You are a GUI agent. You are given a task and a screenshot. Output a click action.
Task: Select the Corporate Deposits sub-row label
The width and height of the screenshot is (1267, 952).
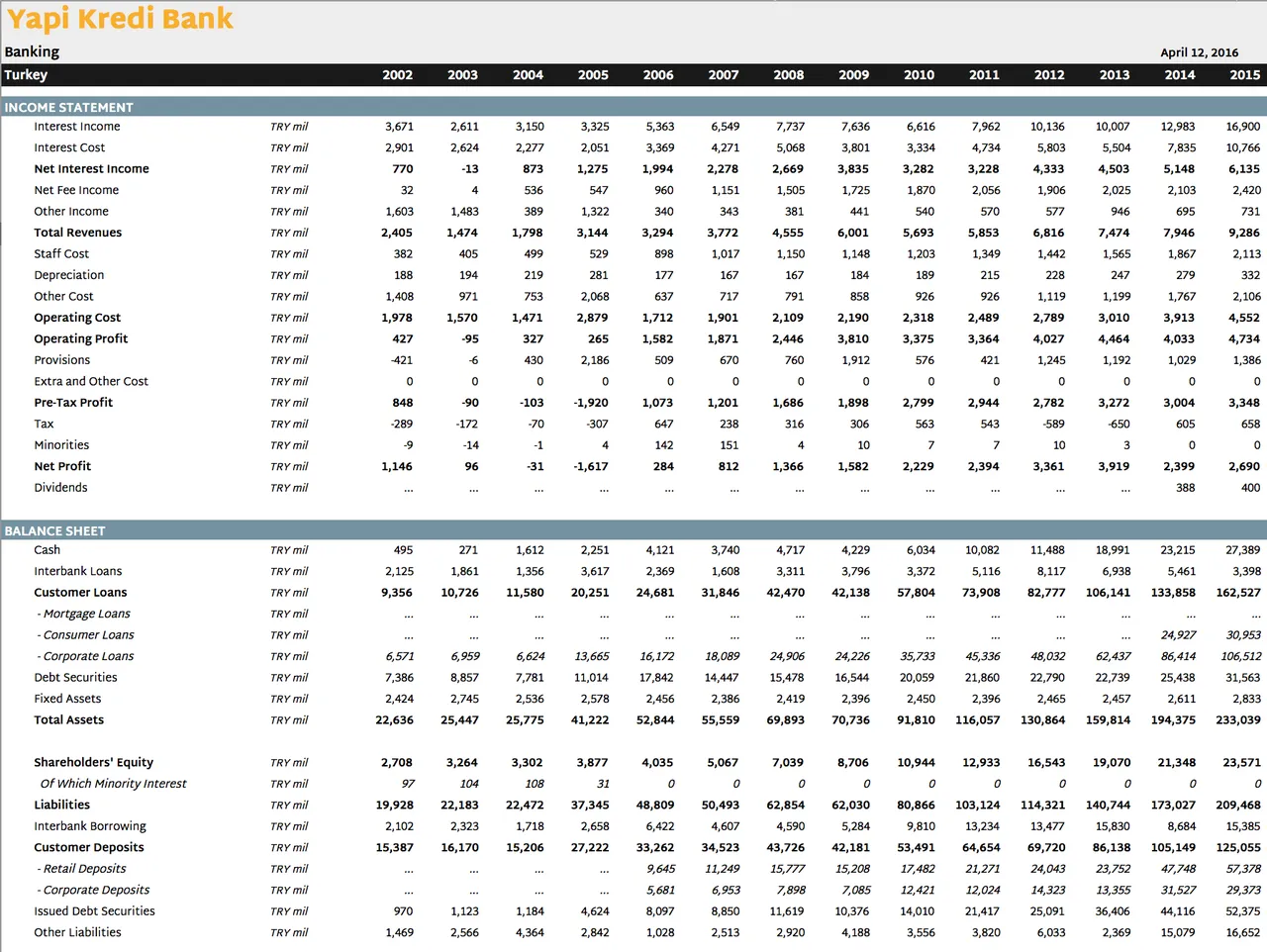point(94,891)
